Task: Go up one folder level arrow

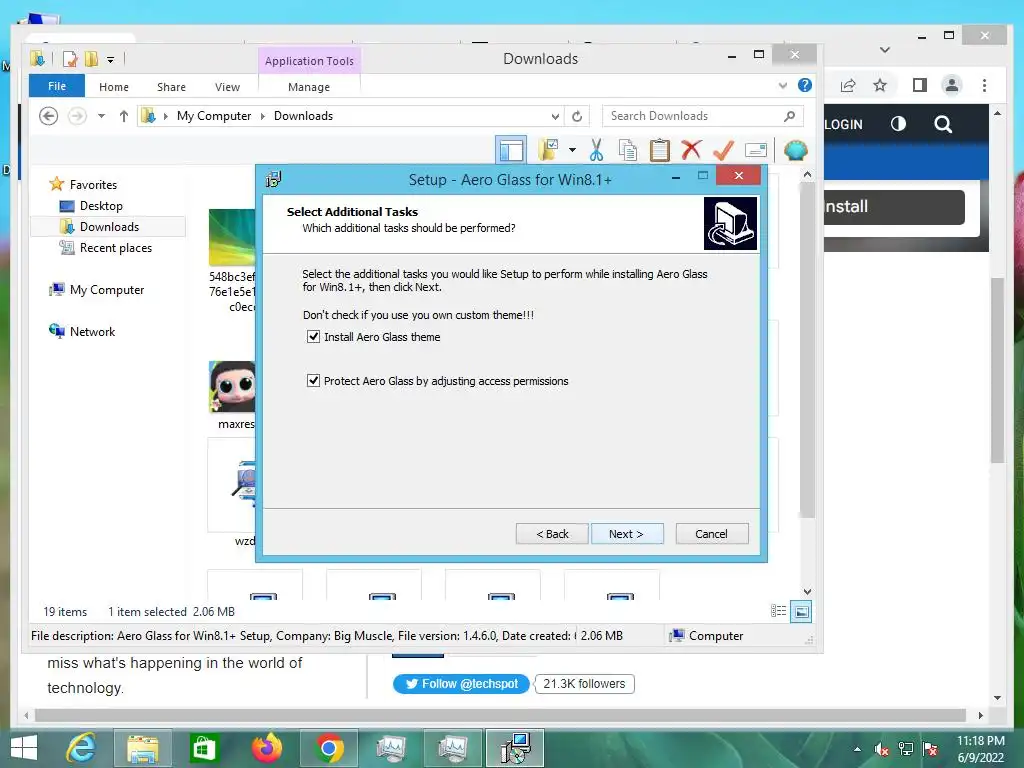Action: click(x=123, y=116)
